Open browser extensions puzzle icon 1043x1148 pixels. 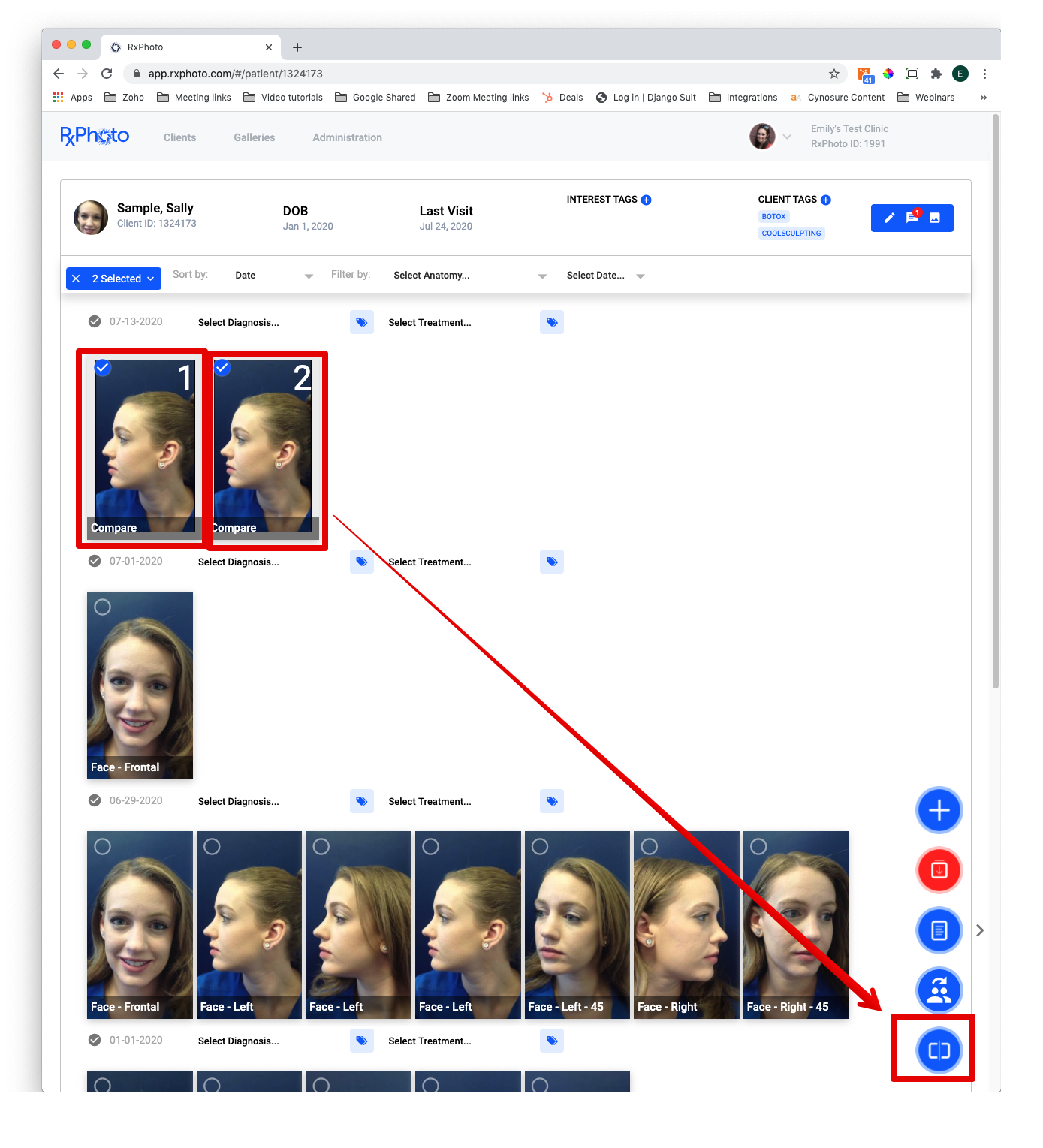click(x=936, y=74)
